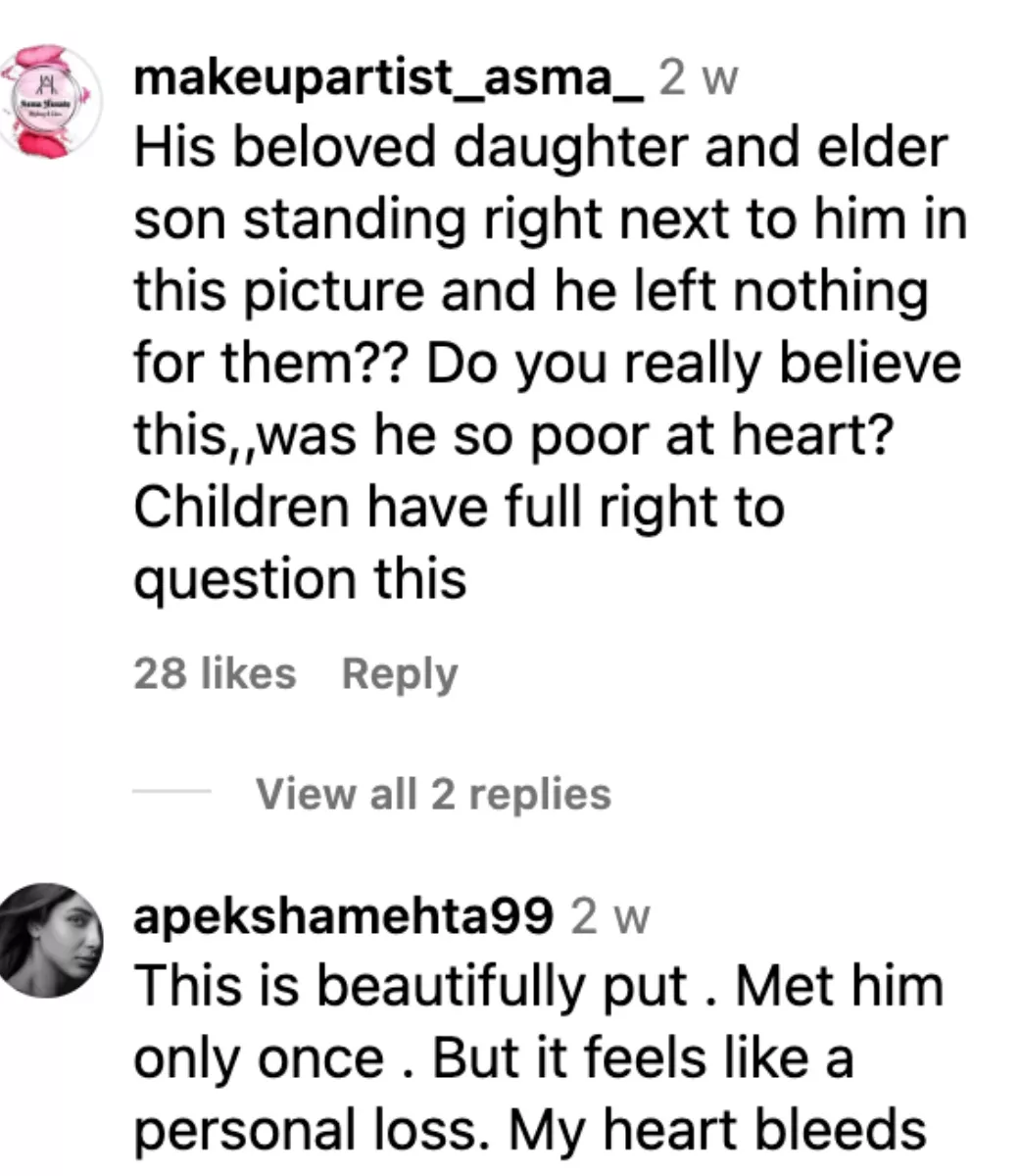
Task: Go to apekshamehta99's profile via username
Action: tap(342, 917)
